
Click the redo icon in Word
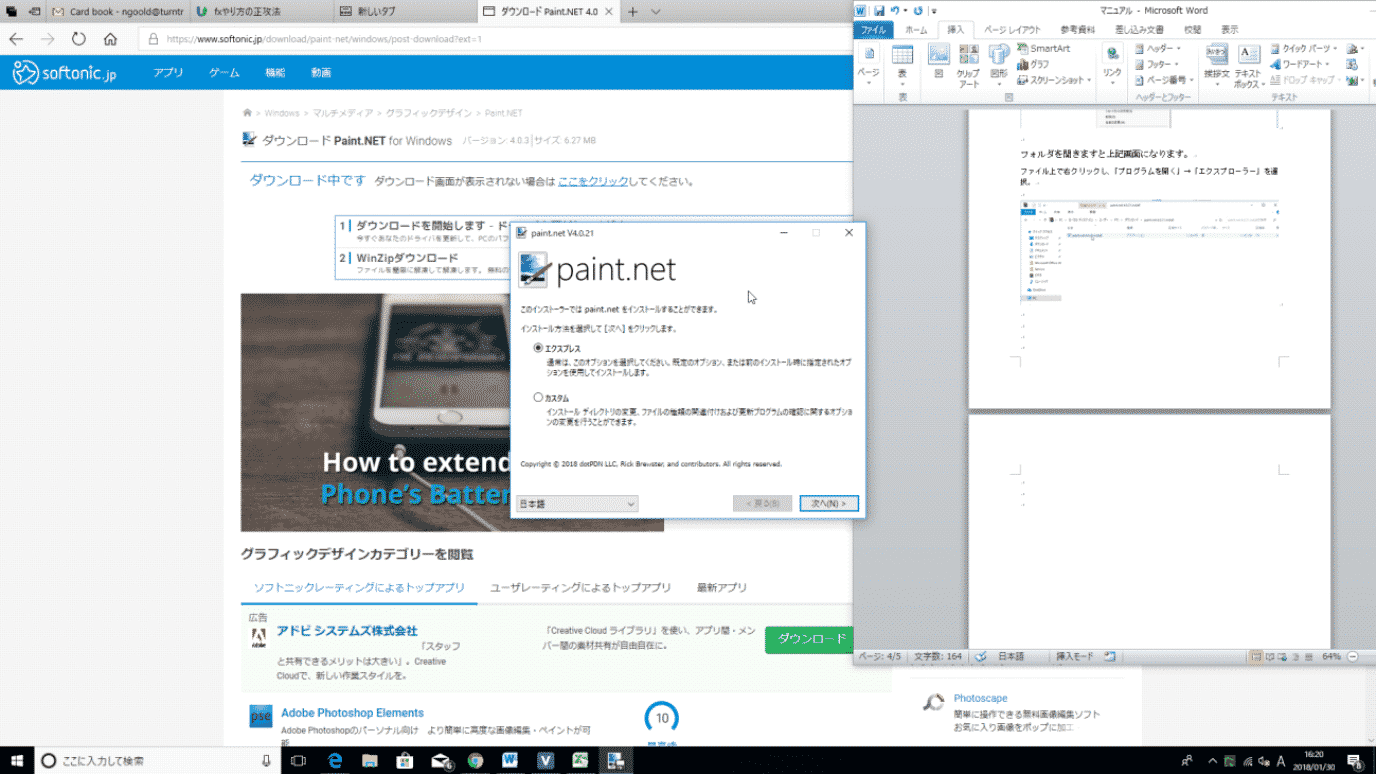(x=918, y=11)
